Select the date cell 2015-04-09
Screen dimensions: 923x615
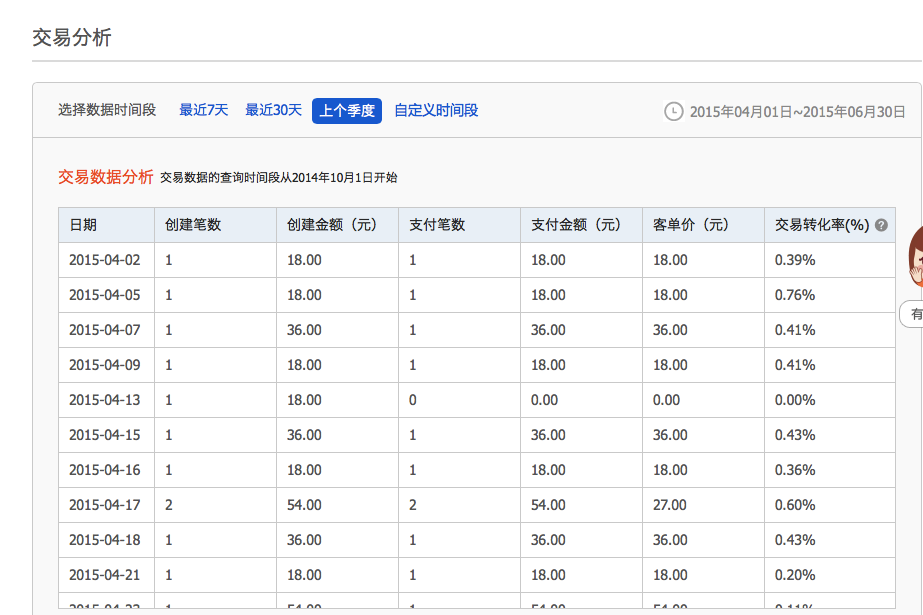pos(105,365)
